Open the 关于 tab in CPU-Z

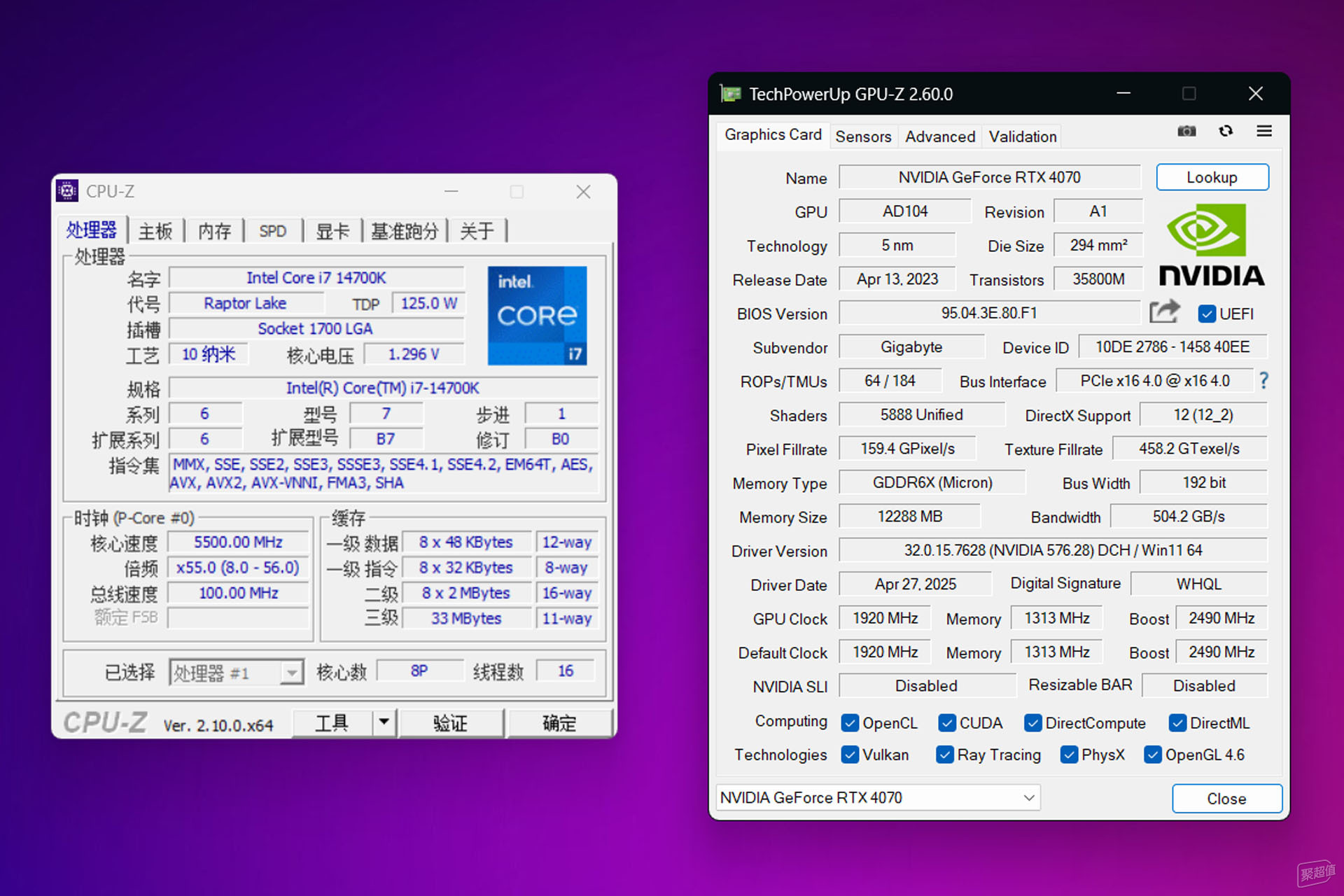[477, 231]
